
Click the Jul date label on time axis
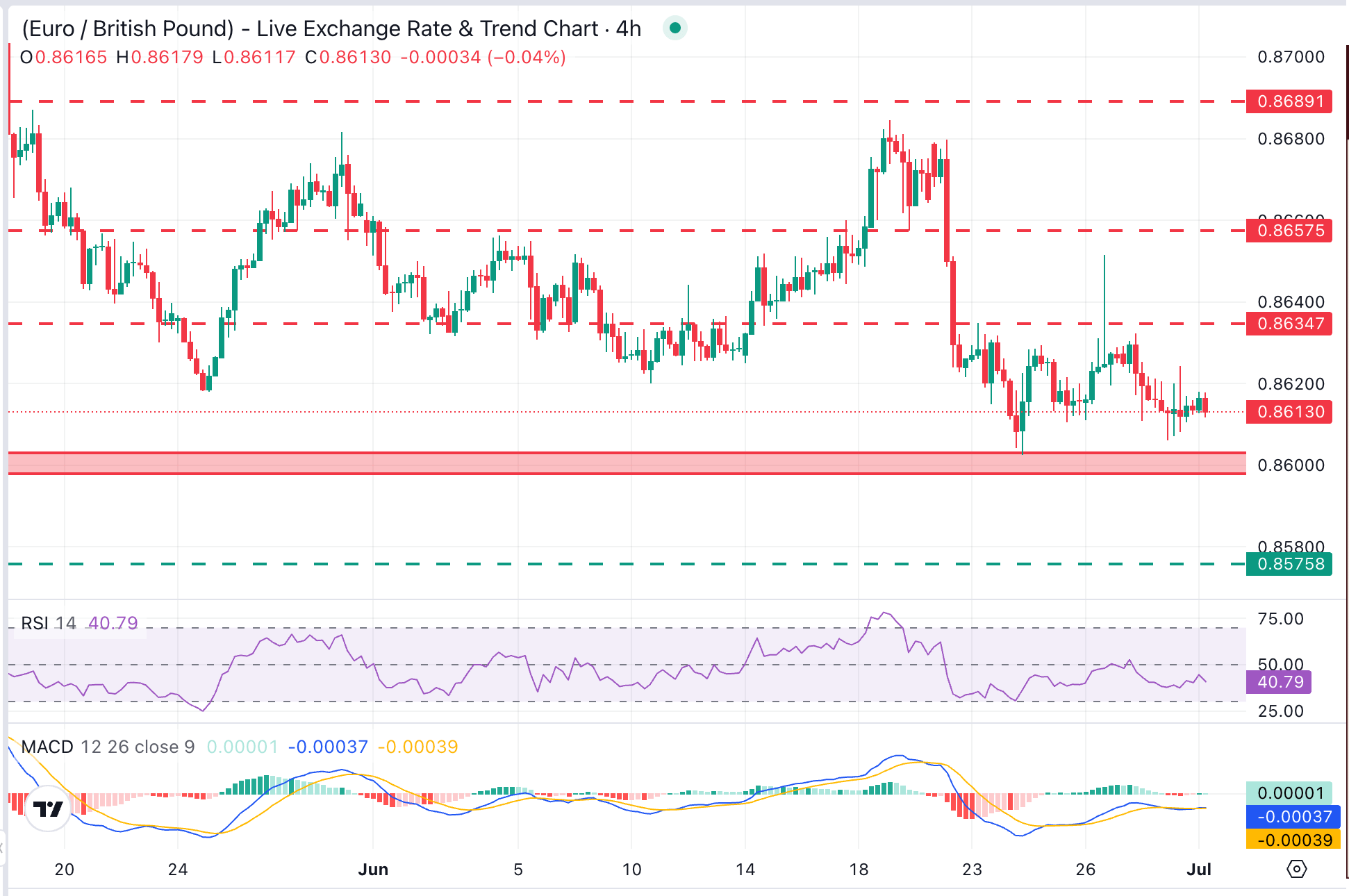1199,870
